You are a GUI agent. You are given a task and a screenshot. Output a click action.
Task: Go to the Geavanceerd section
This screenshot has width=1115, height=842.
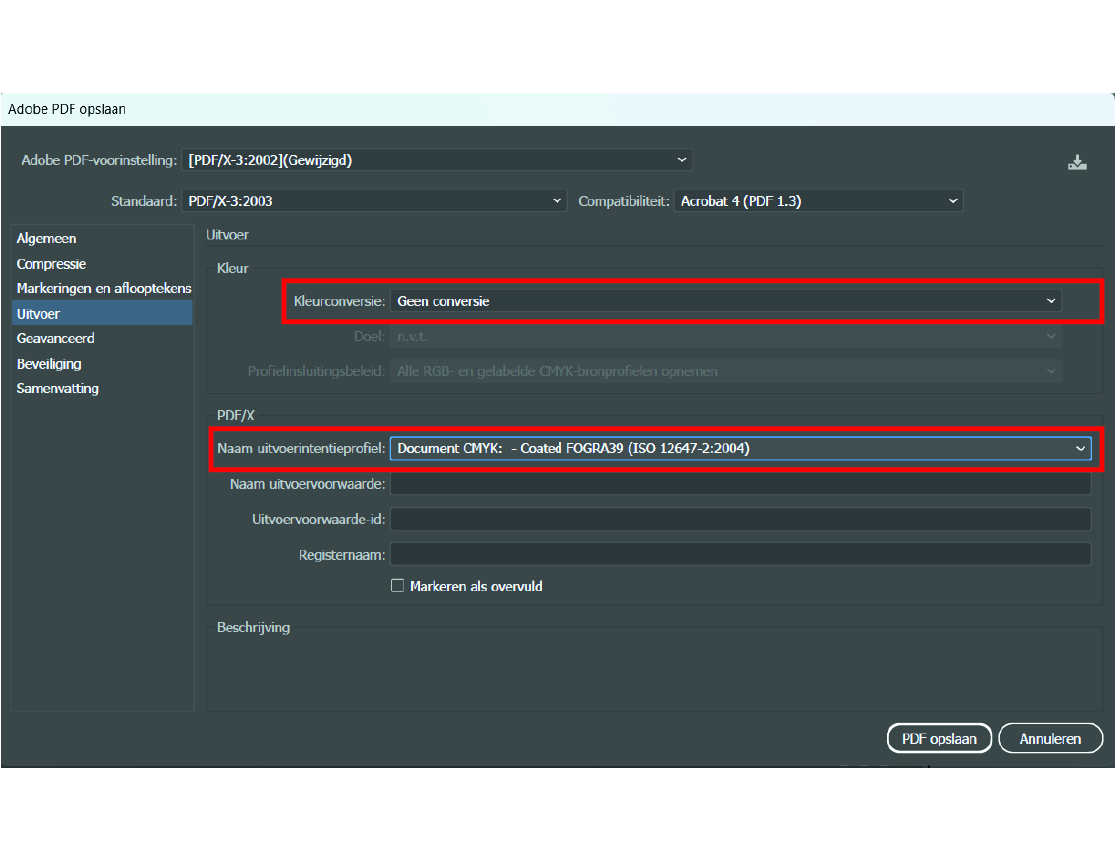(x=56, y=339)
